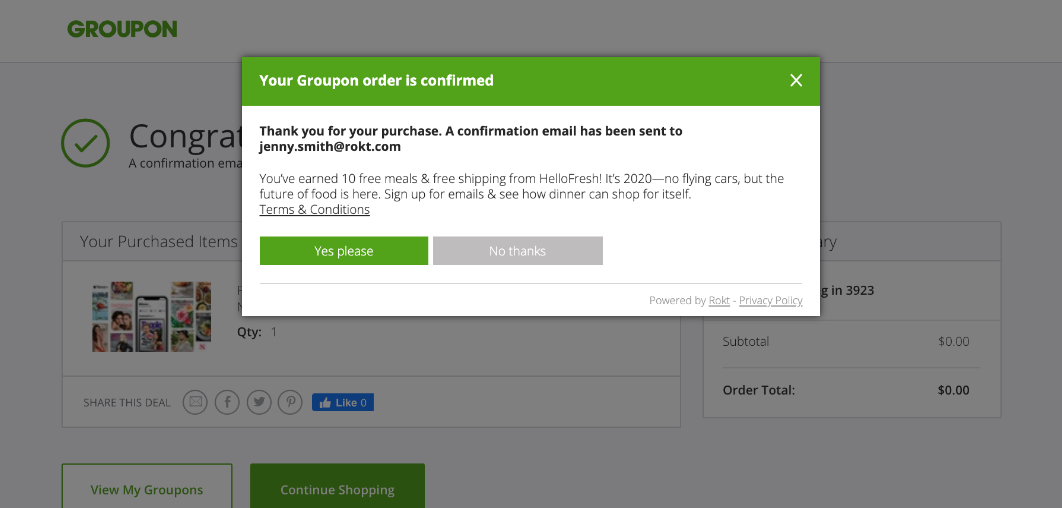Close the order confirmed popup

point(796,81)
